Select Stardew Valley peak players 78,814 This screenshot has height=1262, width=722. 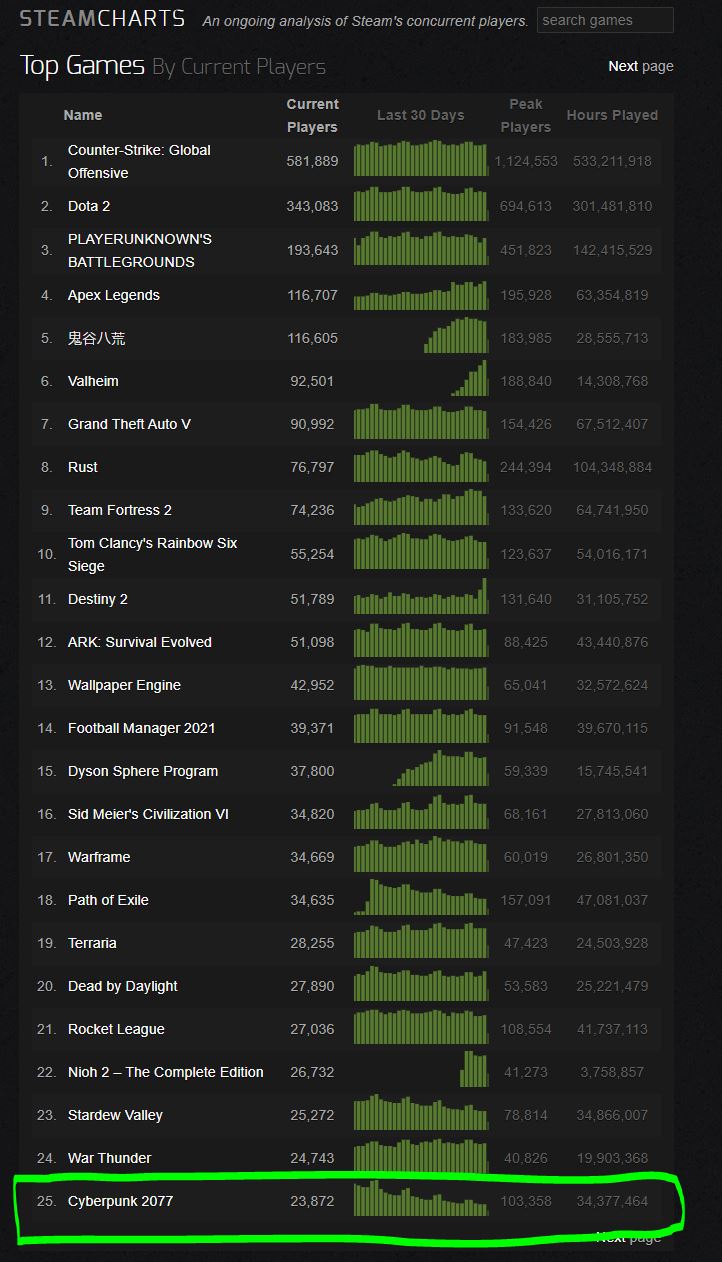point(526,1115)
